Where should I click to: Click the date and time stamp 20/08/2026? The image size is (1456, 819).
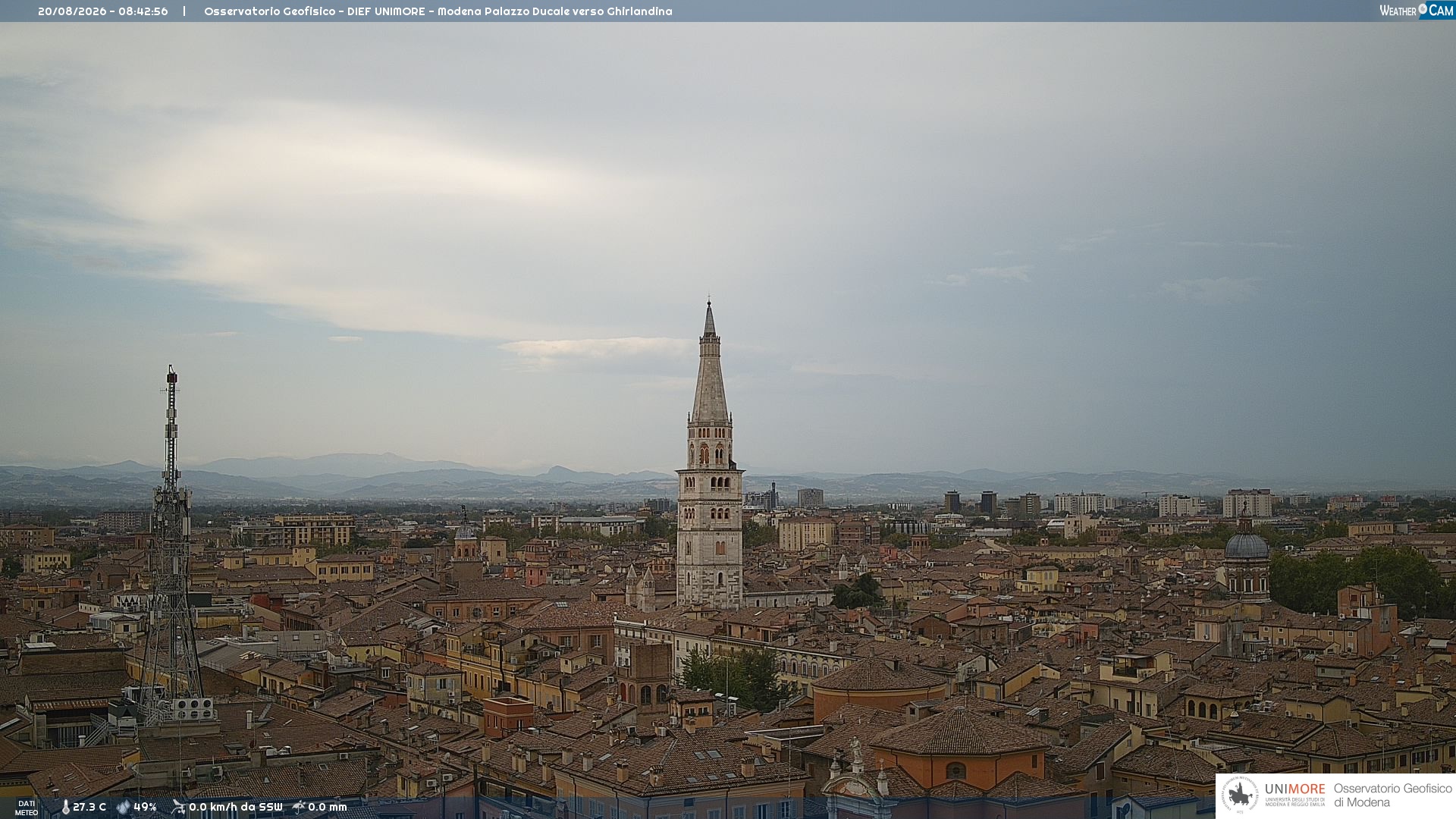coord(103,11)
